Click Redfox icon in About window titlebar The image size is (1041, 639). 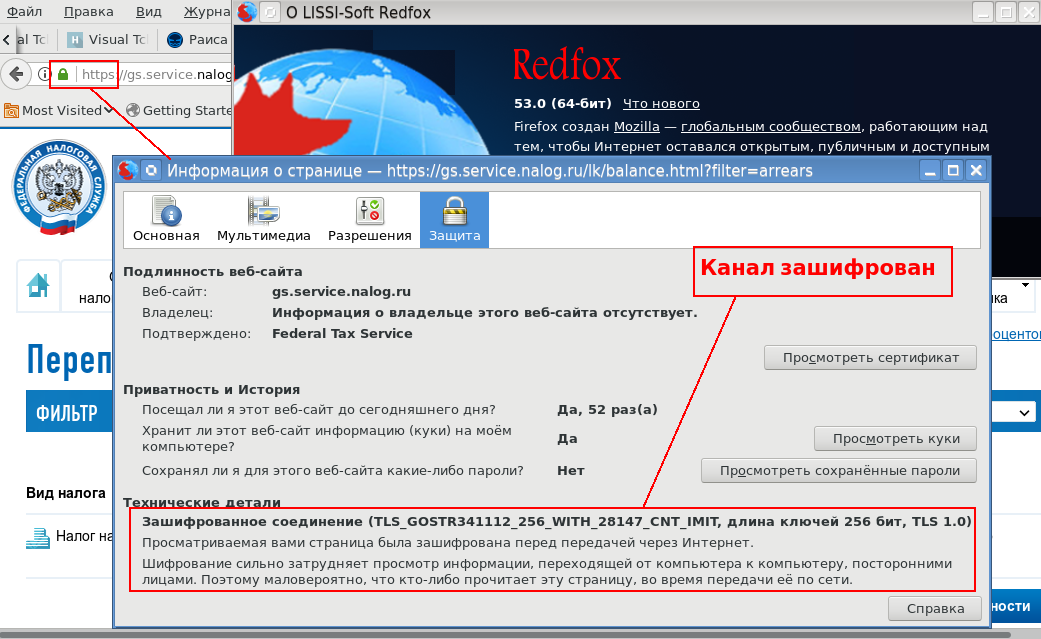(246, 13)
